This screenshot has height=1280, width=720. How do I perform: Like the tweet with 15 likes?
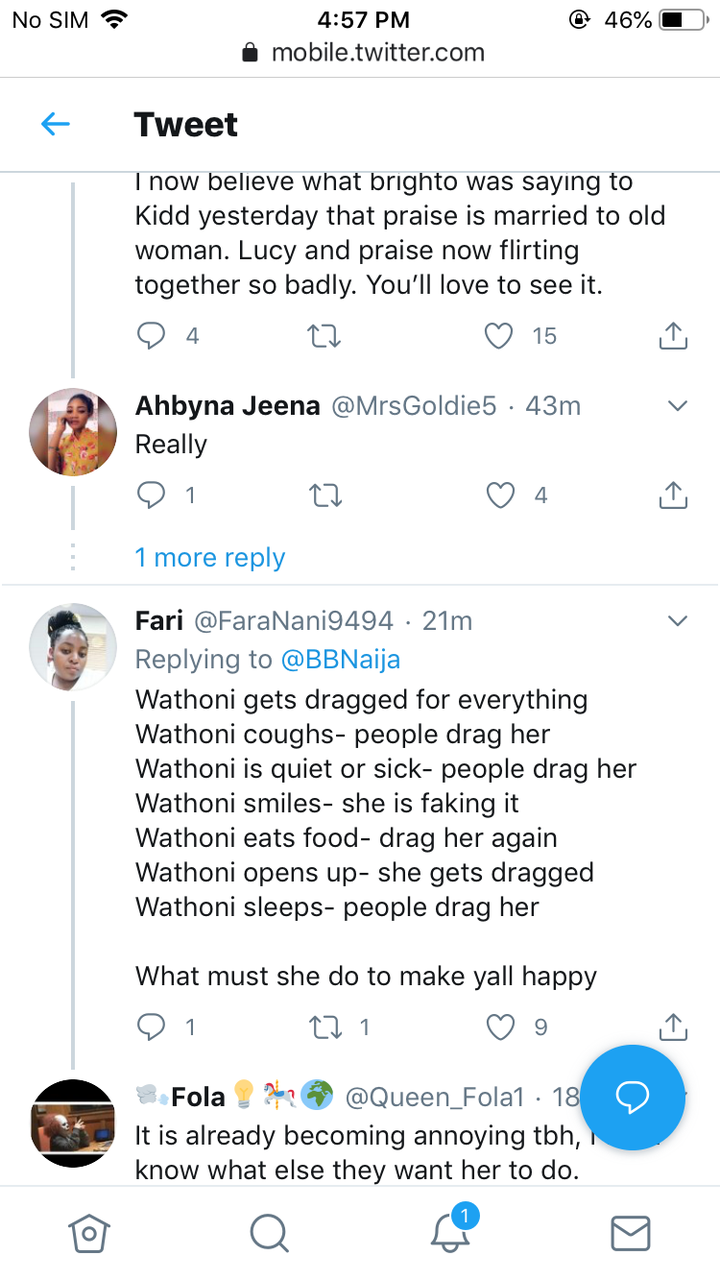[499, 336]
